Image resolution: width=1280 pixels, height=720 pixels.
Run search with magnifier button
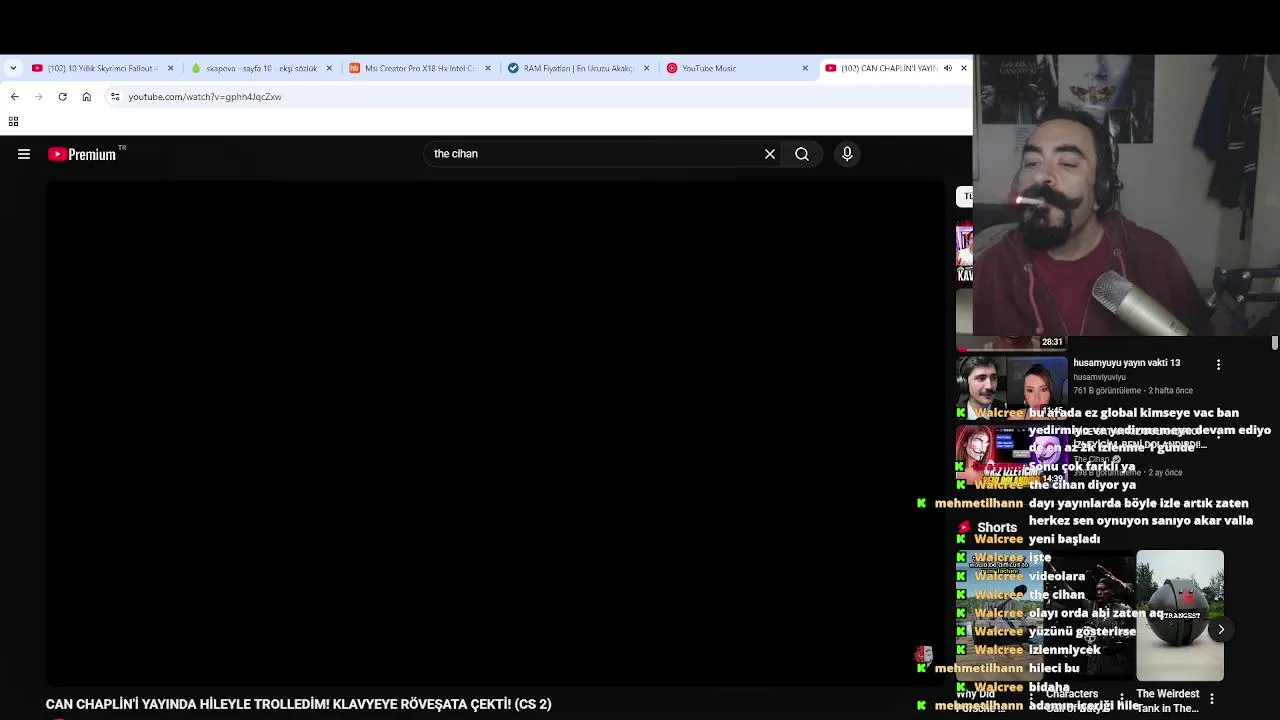802,154
